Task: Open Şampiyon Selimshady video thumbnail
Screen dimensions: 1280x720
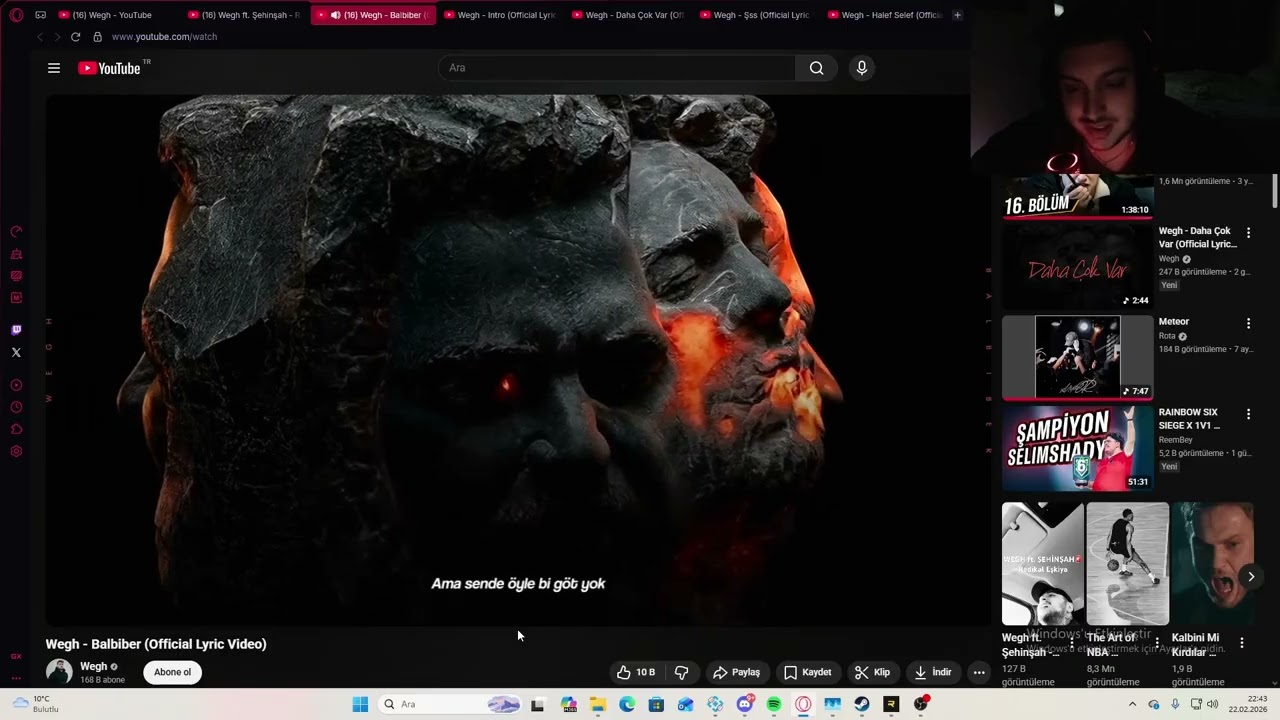Action: (x=1078, y=448)
